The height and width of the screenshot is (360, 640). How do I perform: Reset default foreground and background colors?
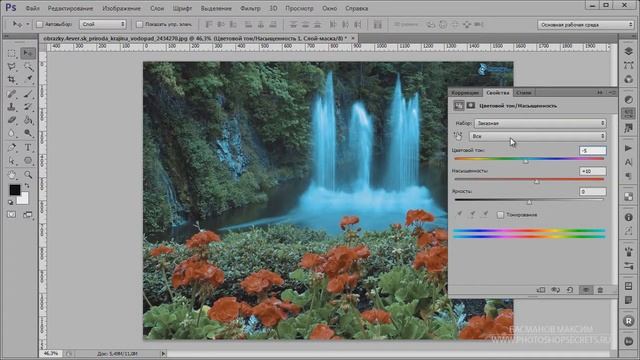11,202
